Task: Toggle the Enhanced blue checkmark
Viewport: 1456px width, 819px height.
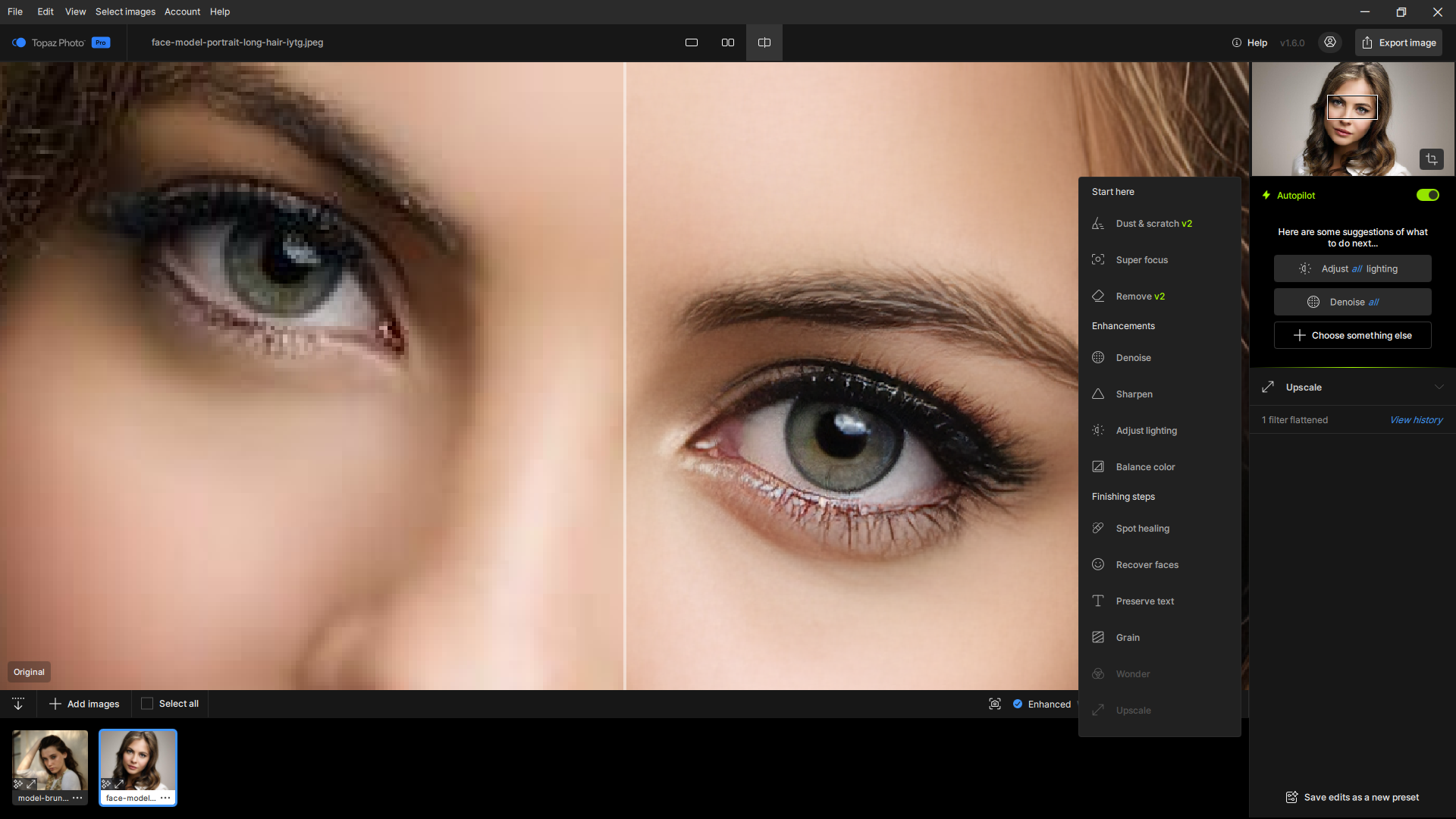Action: pos(1018,704)
